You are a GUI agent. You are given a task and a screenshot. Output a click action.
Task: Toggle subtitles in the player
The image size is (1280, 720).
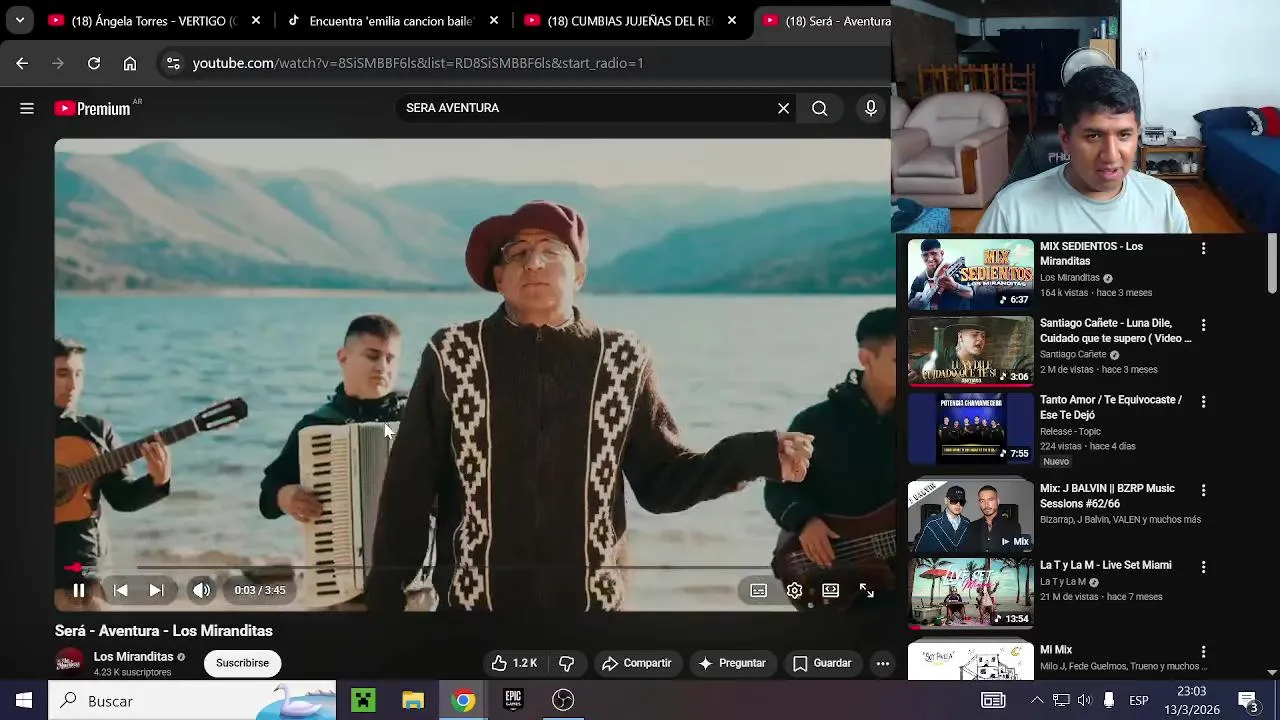pyautogui.click(x=759, y=590)
